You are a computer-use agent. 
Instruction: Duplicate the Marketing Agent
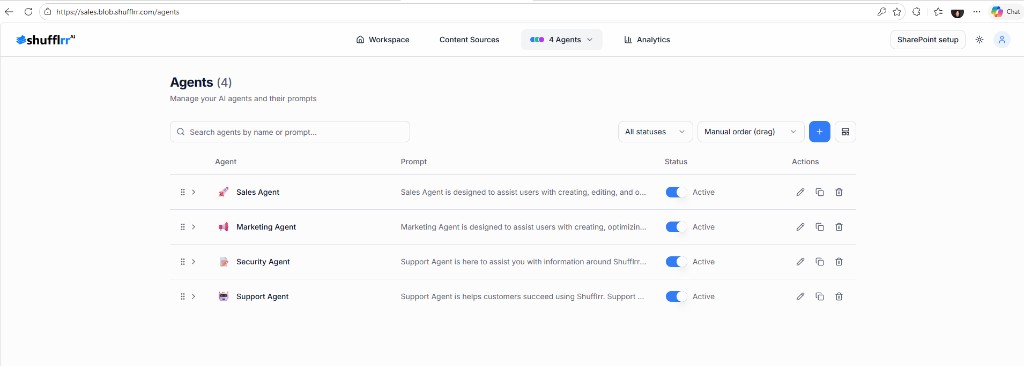pyautogui.click(x=820, y=227)
